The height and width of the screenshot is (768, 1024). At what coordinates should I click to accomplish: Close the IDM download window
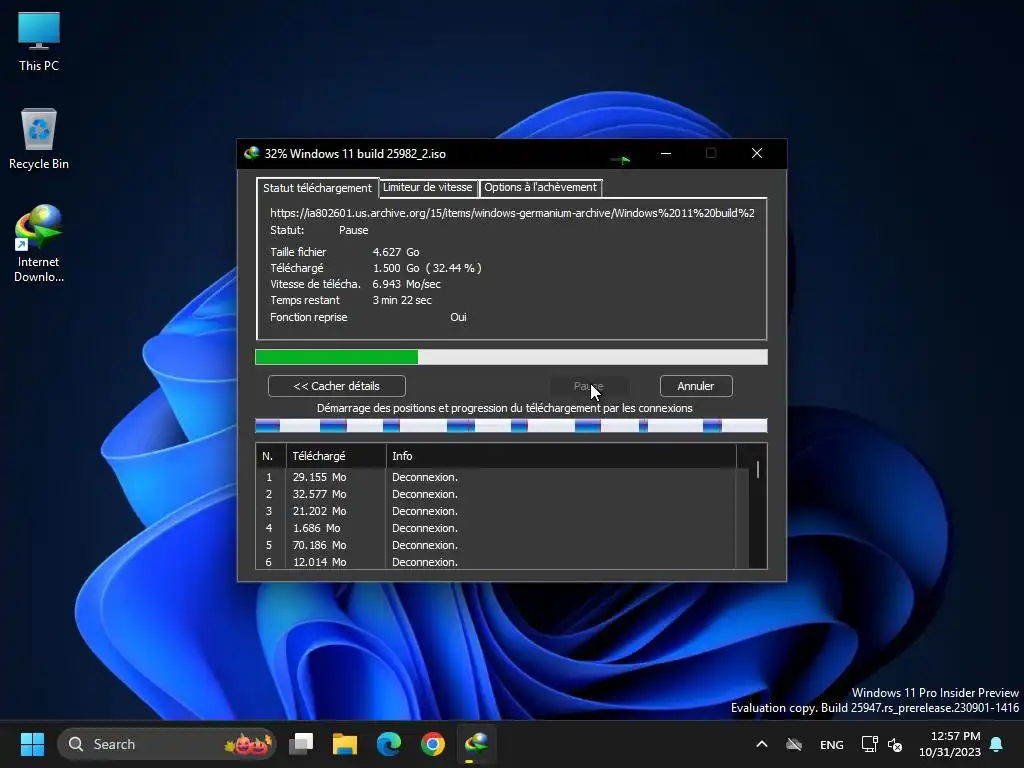pos(757,153)
